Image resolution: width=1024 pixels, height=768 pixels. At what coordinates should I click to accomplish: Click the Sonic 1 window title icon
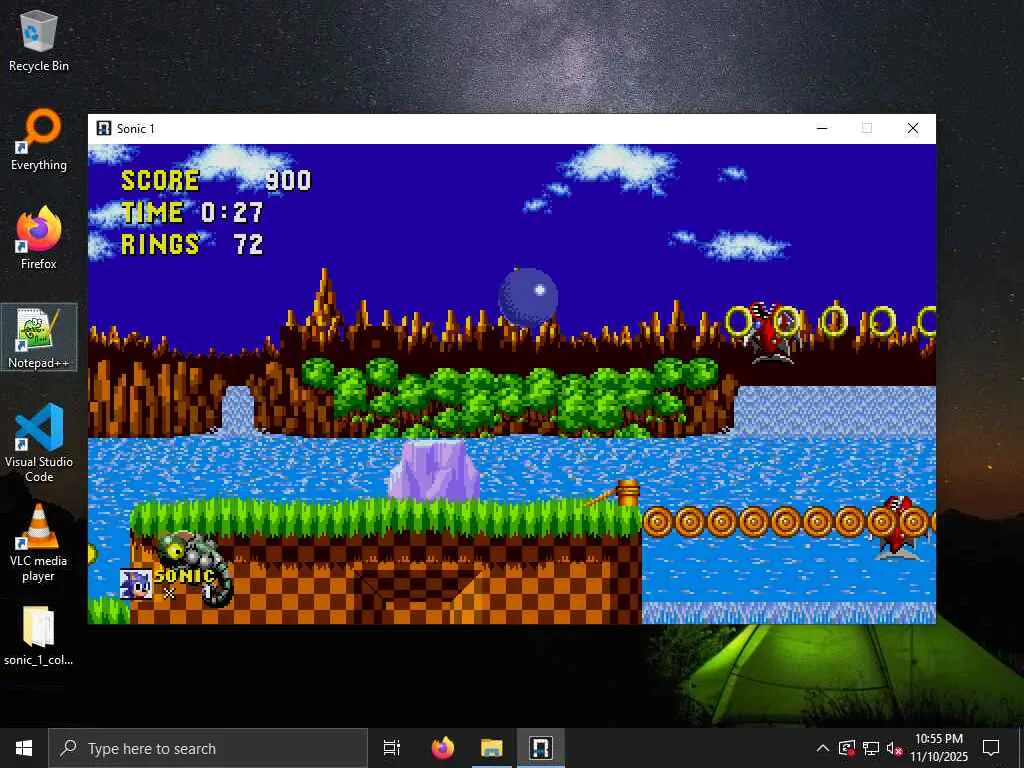[104, 128]
